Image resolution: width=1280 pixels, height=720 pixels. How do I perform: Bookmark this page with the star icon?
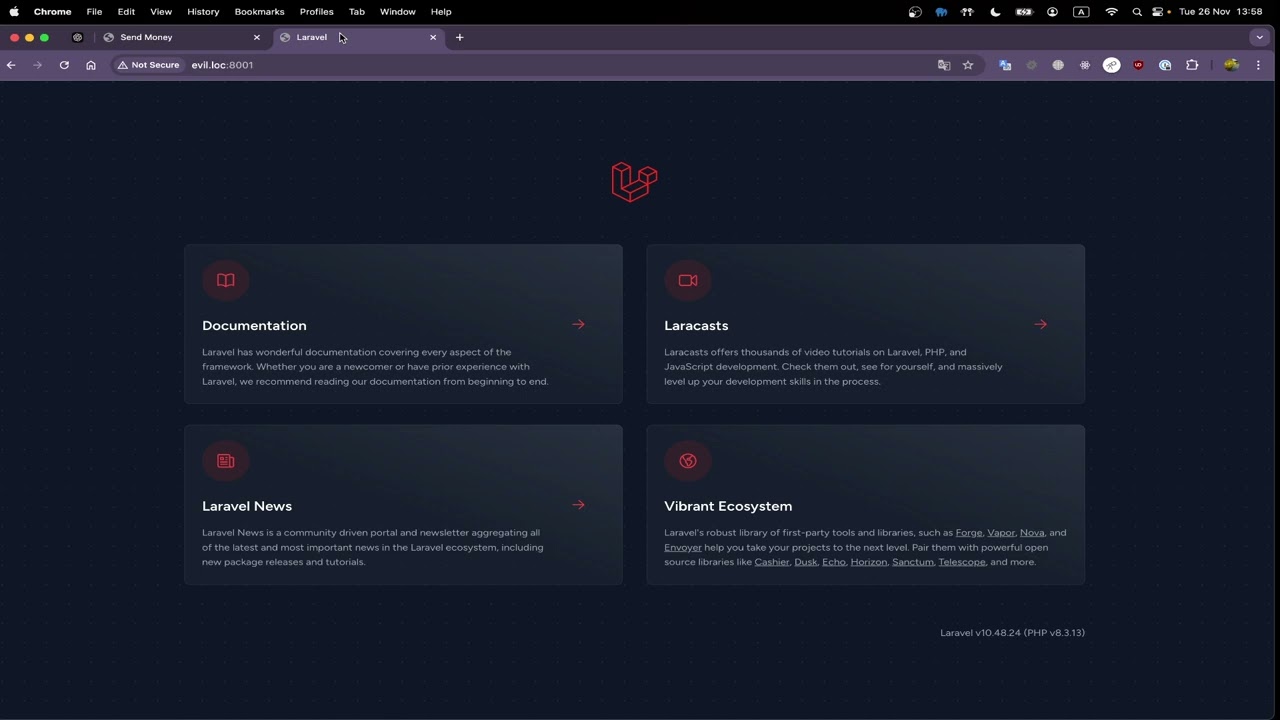(x=968, y=65)
